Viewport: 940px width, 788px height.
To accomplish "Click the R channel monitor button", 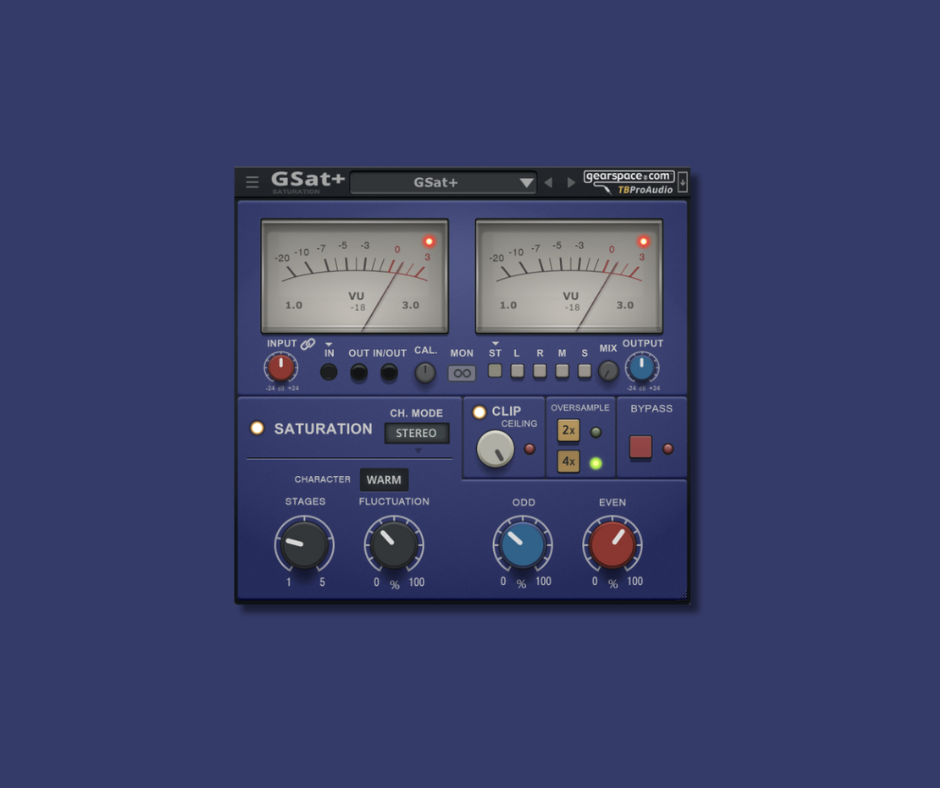I will pyautogui.click(x=538, y=370).
